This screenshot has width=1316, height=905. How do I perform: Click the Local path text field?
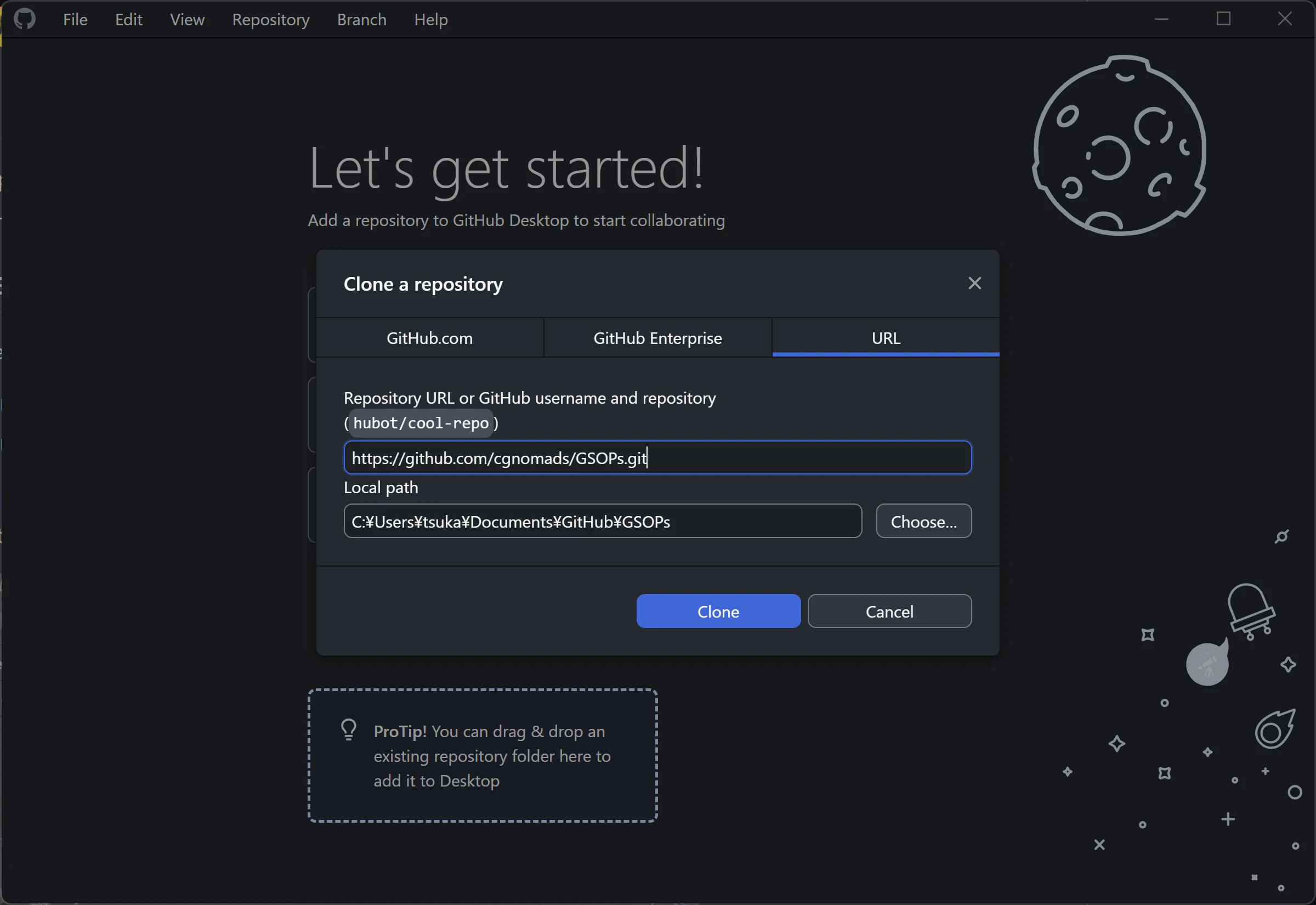(602, 521)
